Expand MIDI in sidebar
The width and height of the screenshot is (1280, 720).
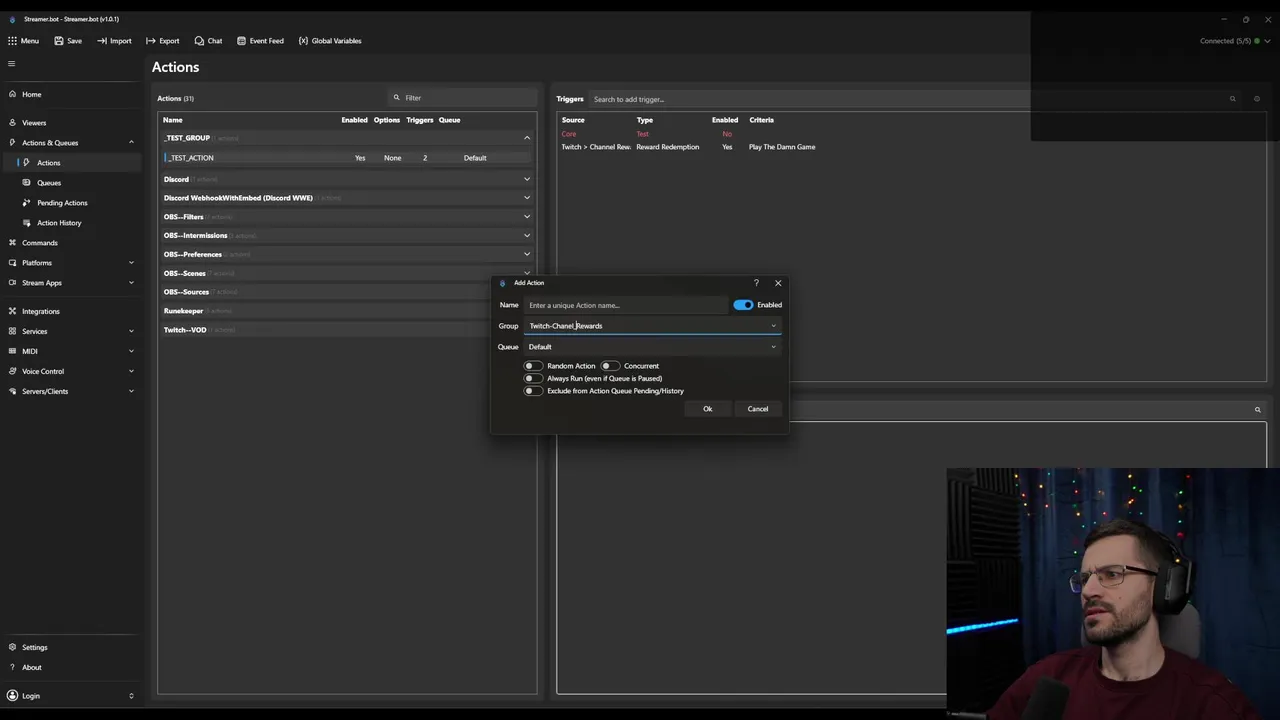(131, 351)
